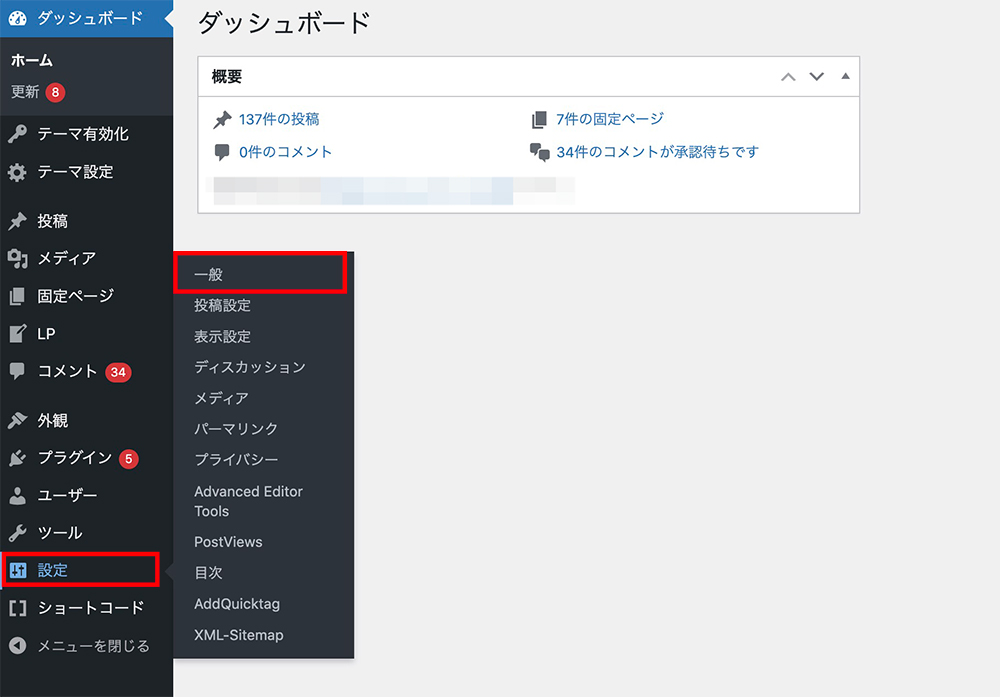Open 目次 settings
Screen dimensions: 1000x697
point(209,573)
